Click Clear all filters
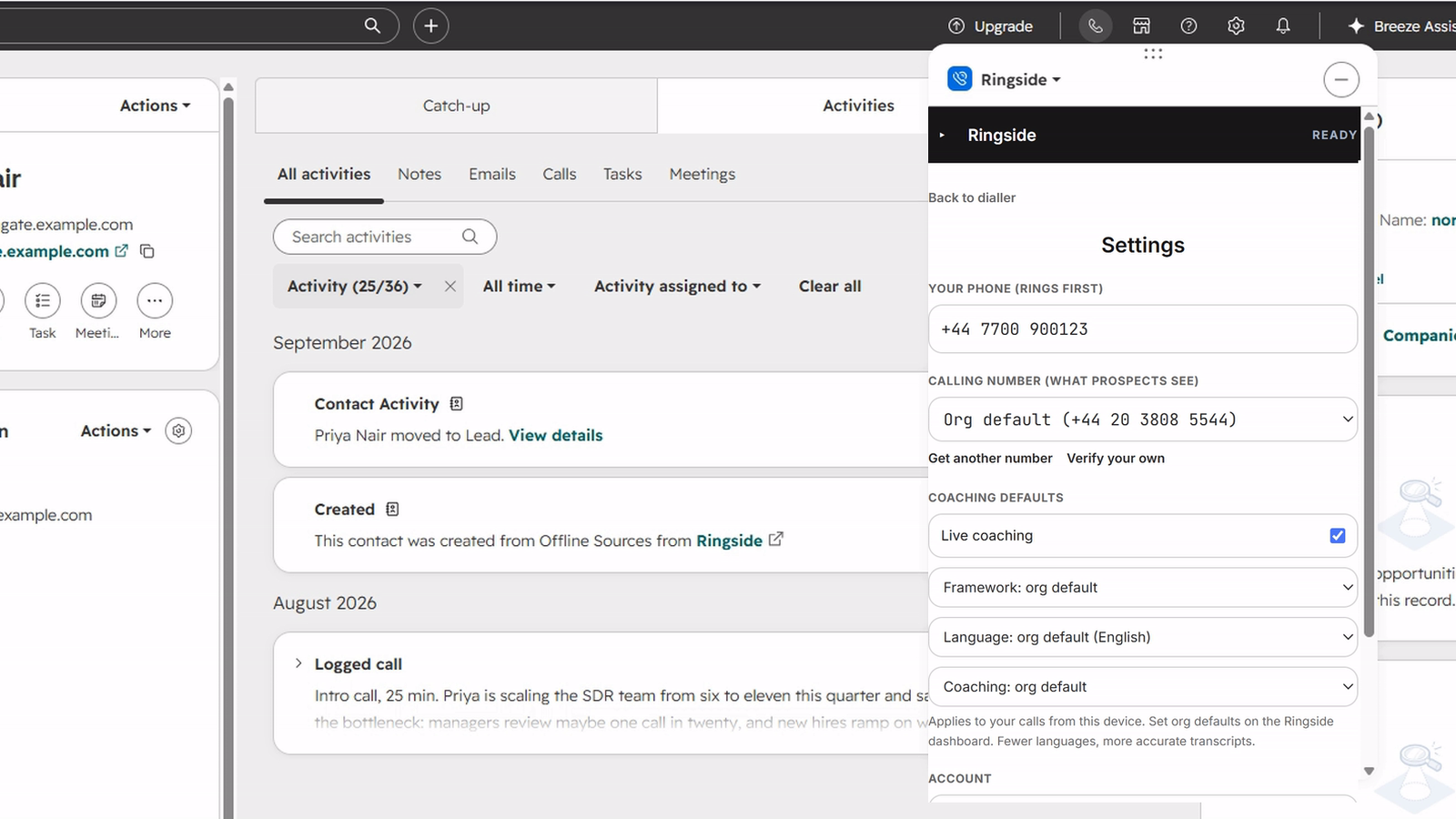Viewport: 1456px width, 819px height. [x=830, y=286]
